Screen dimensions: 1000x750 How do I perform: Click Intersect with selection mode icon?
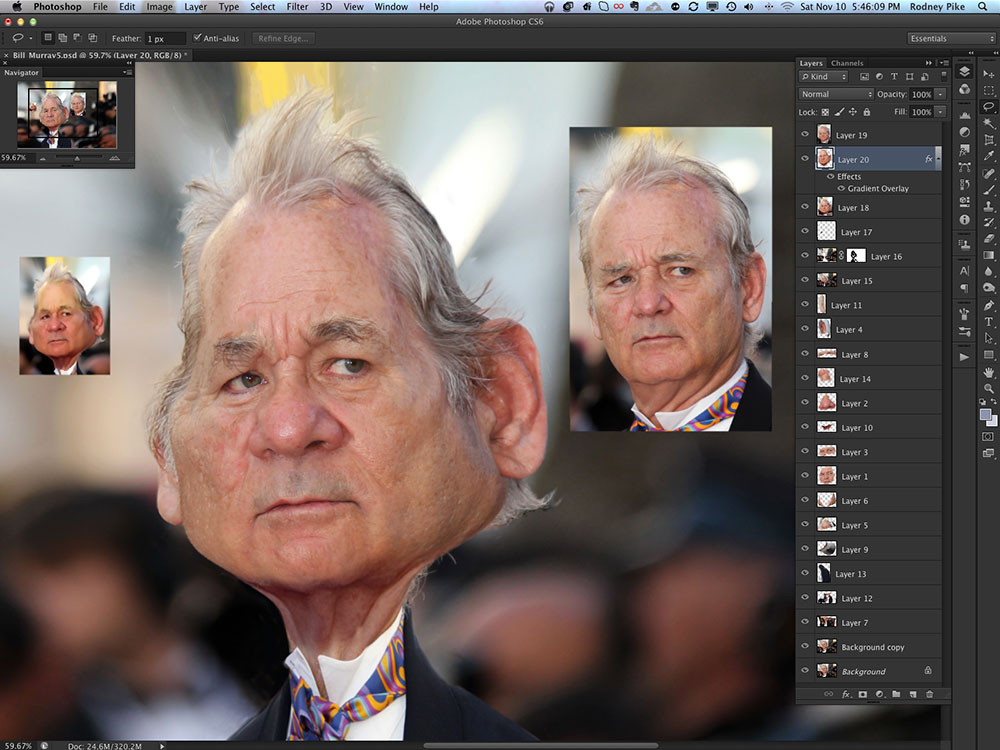[92, 38]
